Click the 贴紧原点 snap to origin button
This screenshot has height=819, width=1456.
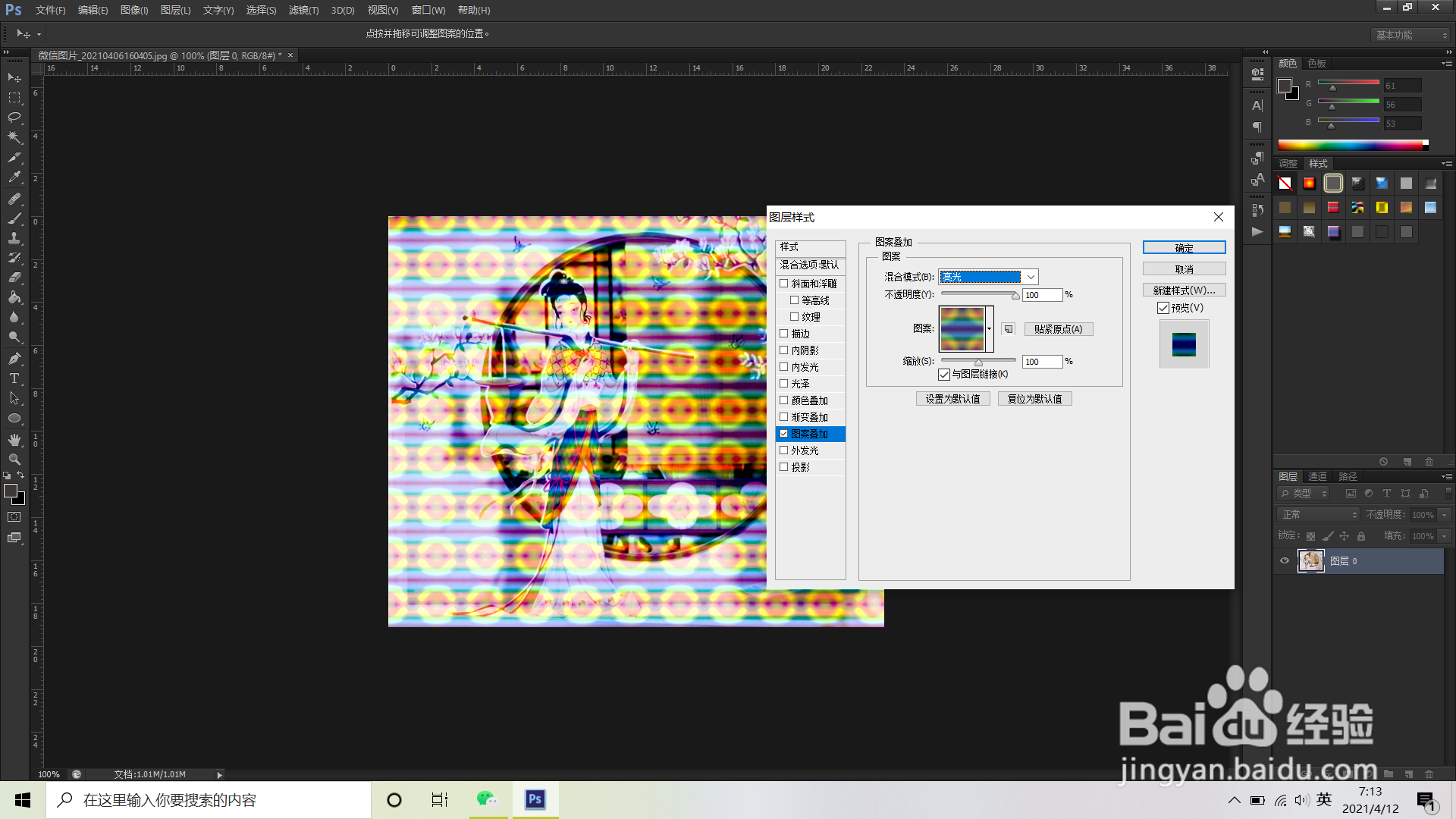pos(1058,329)
